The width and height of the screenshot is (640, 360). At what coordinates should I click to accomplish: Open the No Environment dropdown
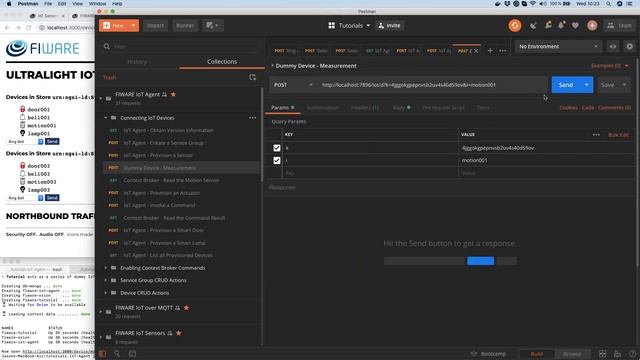click(x=558, y=47)
